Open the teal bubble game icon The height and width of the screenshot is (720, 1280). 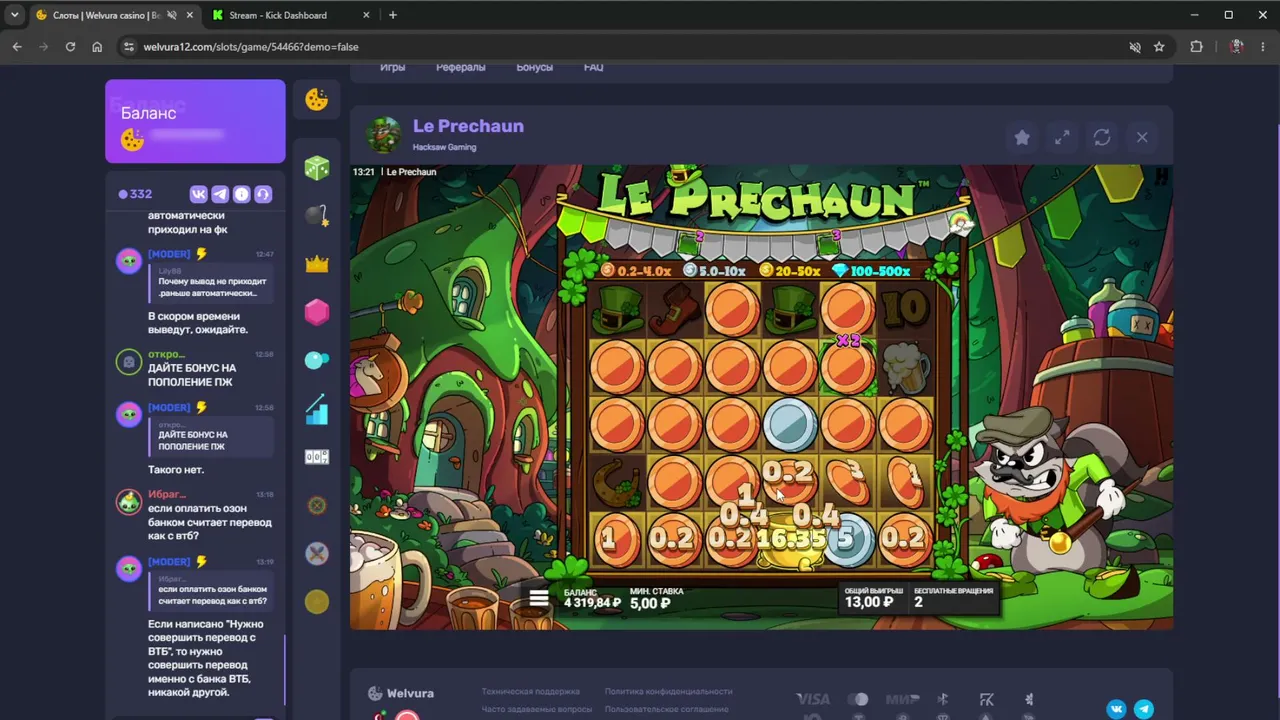(317, 360)
